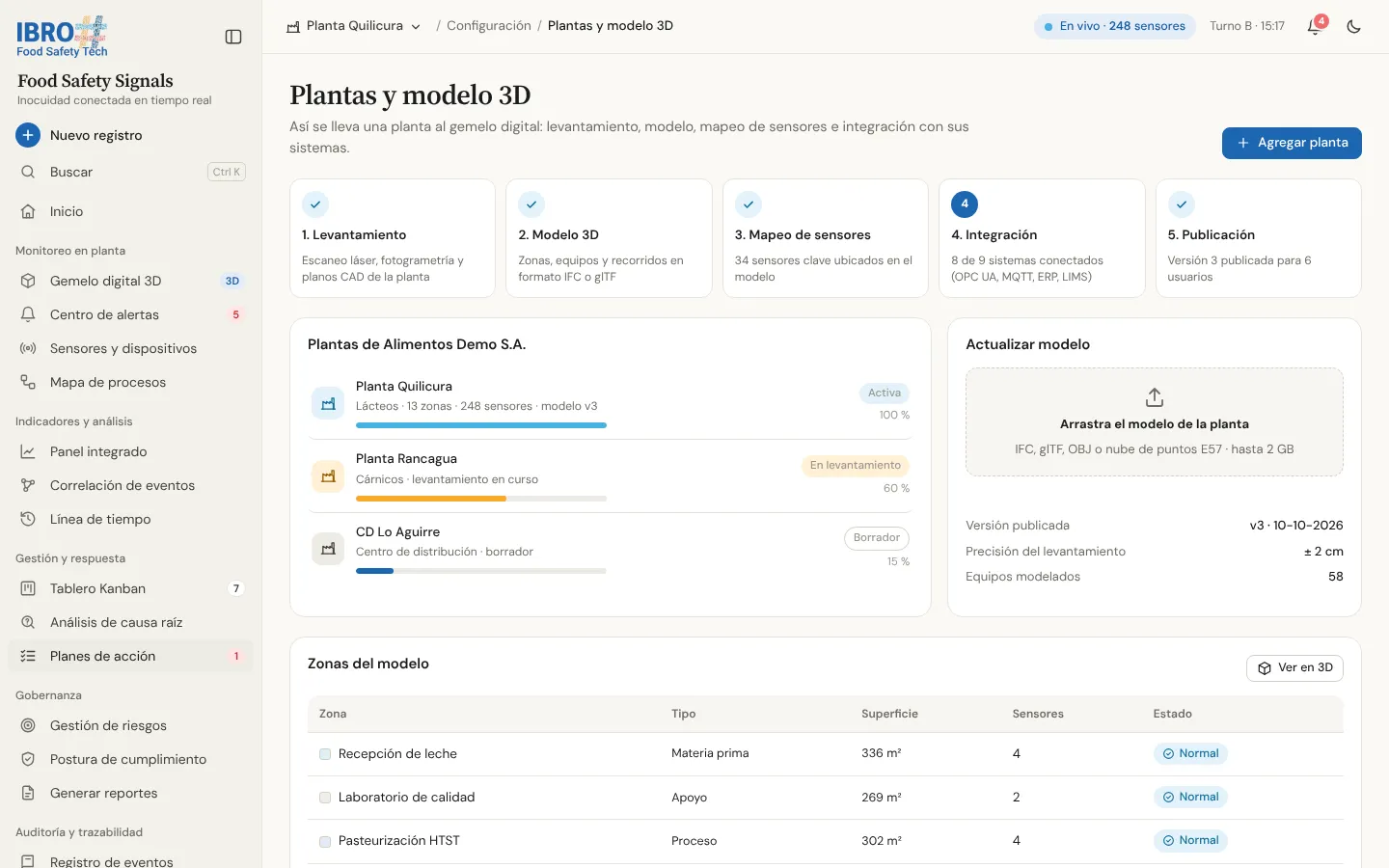1389x868 pixels.
Task: Click upload icon in Actualizar modelo
Action: click(x=1155, y=397)
